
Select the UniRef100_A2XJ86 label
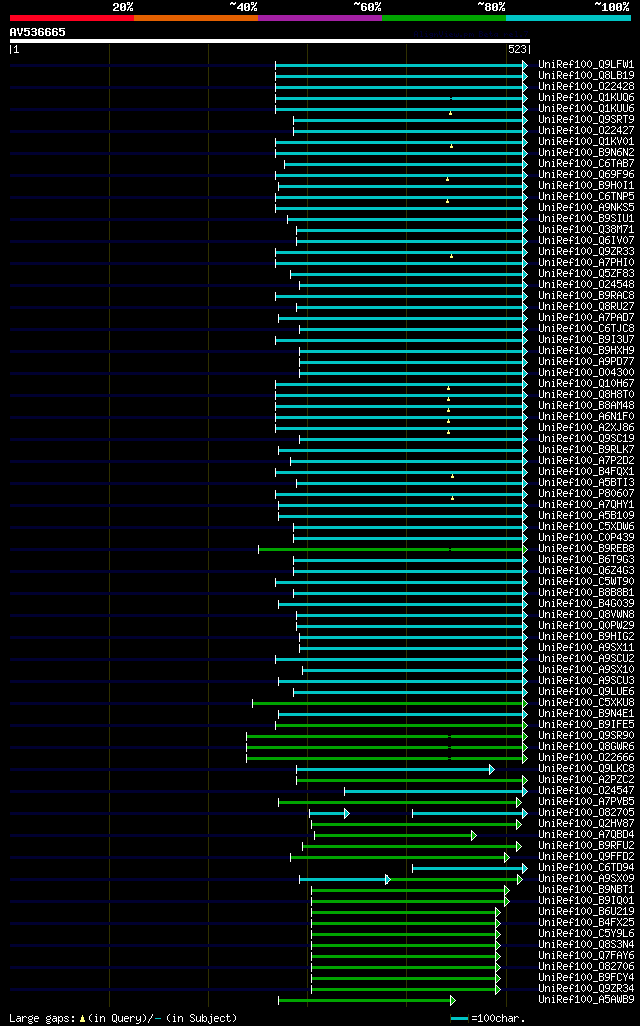(x=586, y=427)
